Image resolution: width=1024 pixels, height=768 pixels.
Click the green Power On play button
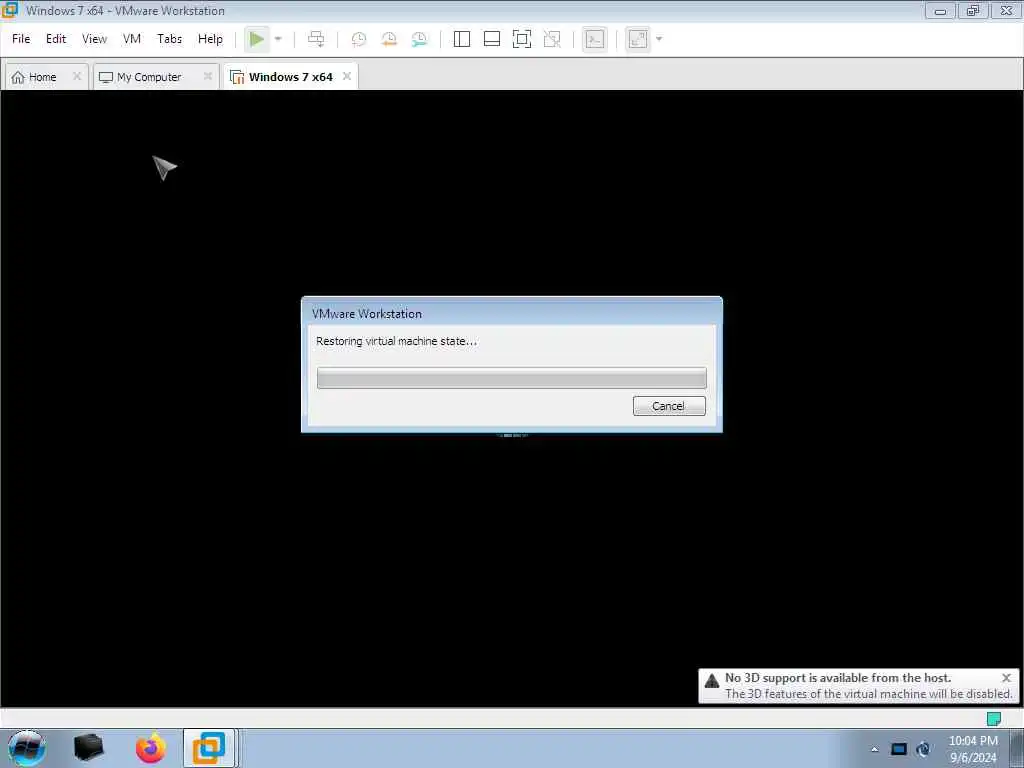click(x=257, y=39)
